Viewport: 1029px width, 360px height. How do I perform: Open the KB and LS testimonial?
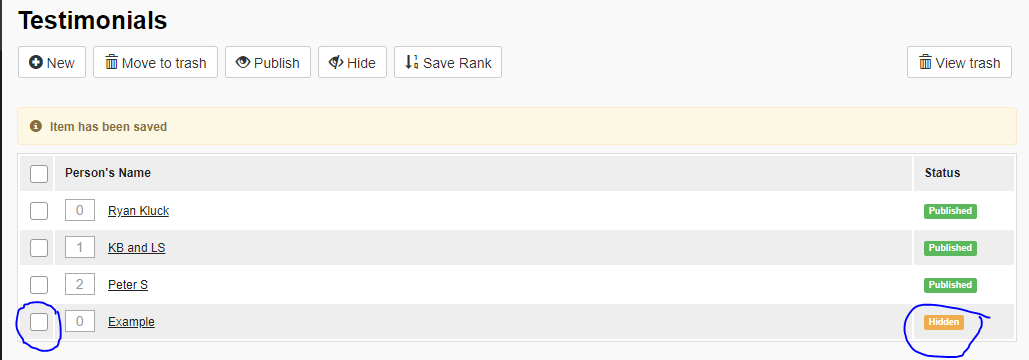[x=136, y=248]
